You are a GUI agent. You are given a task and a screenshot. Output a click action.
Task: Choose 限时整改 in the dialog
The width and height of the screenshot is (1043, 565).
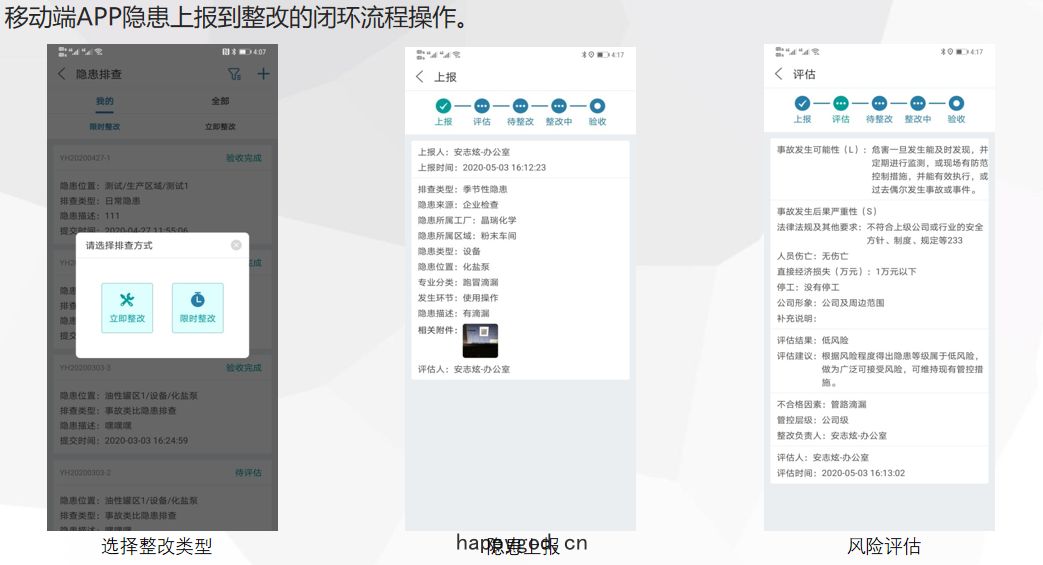(x=198, y=307)
